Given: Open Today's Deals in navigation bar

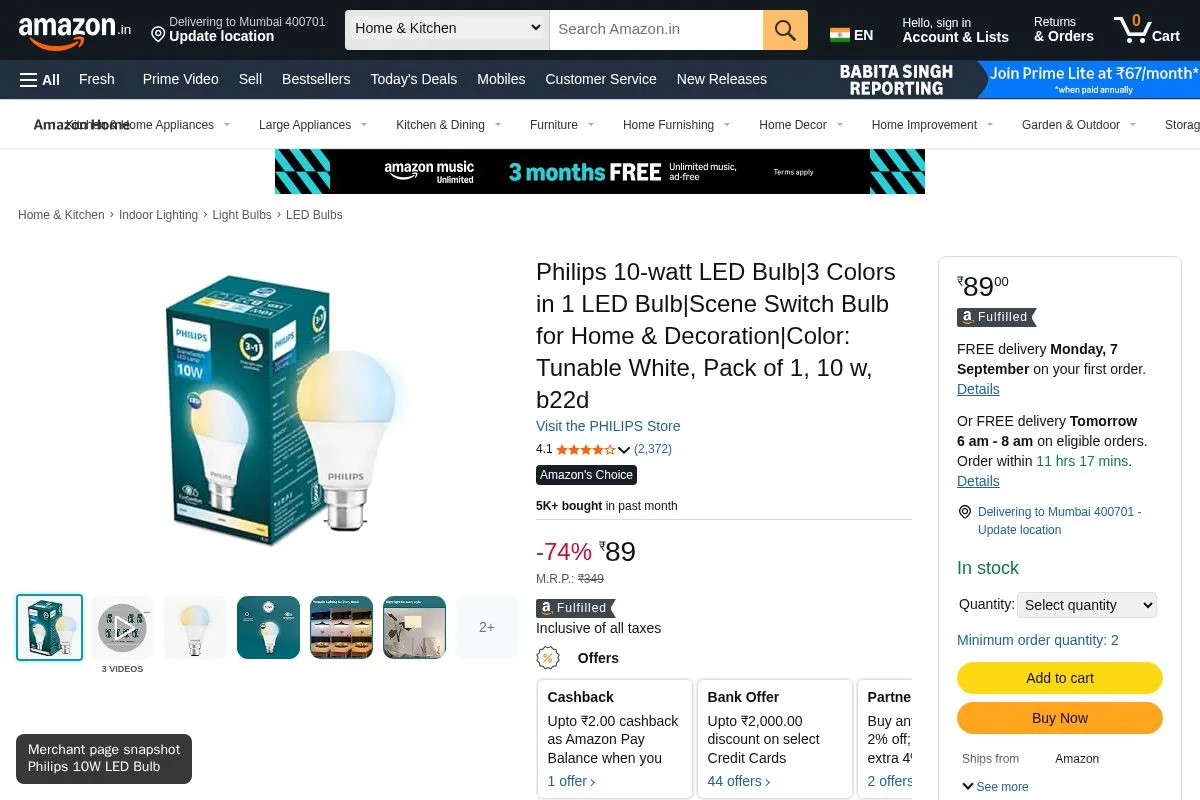Looking at the screenshot, I should point(414,79).
